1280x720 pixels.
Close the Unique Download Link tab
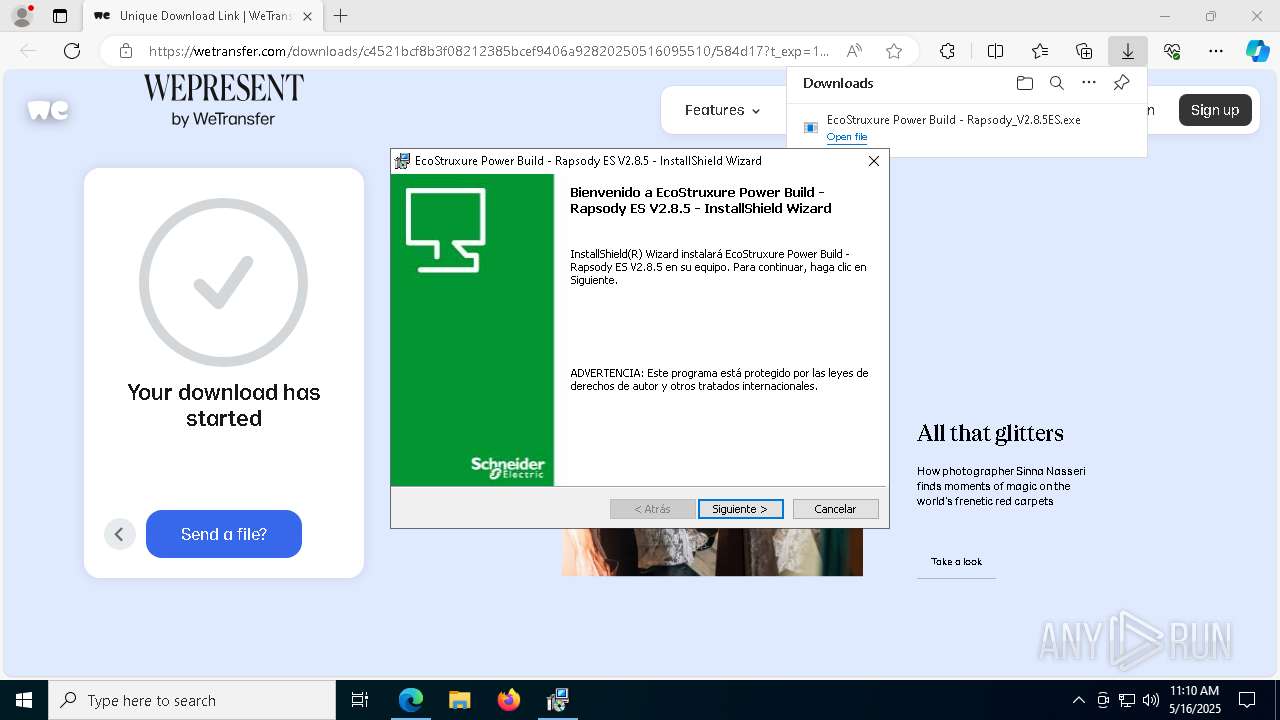tap(307, 16)
